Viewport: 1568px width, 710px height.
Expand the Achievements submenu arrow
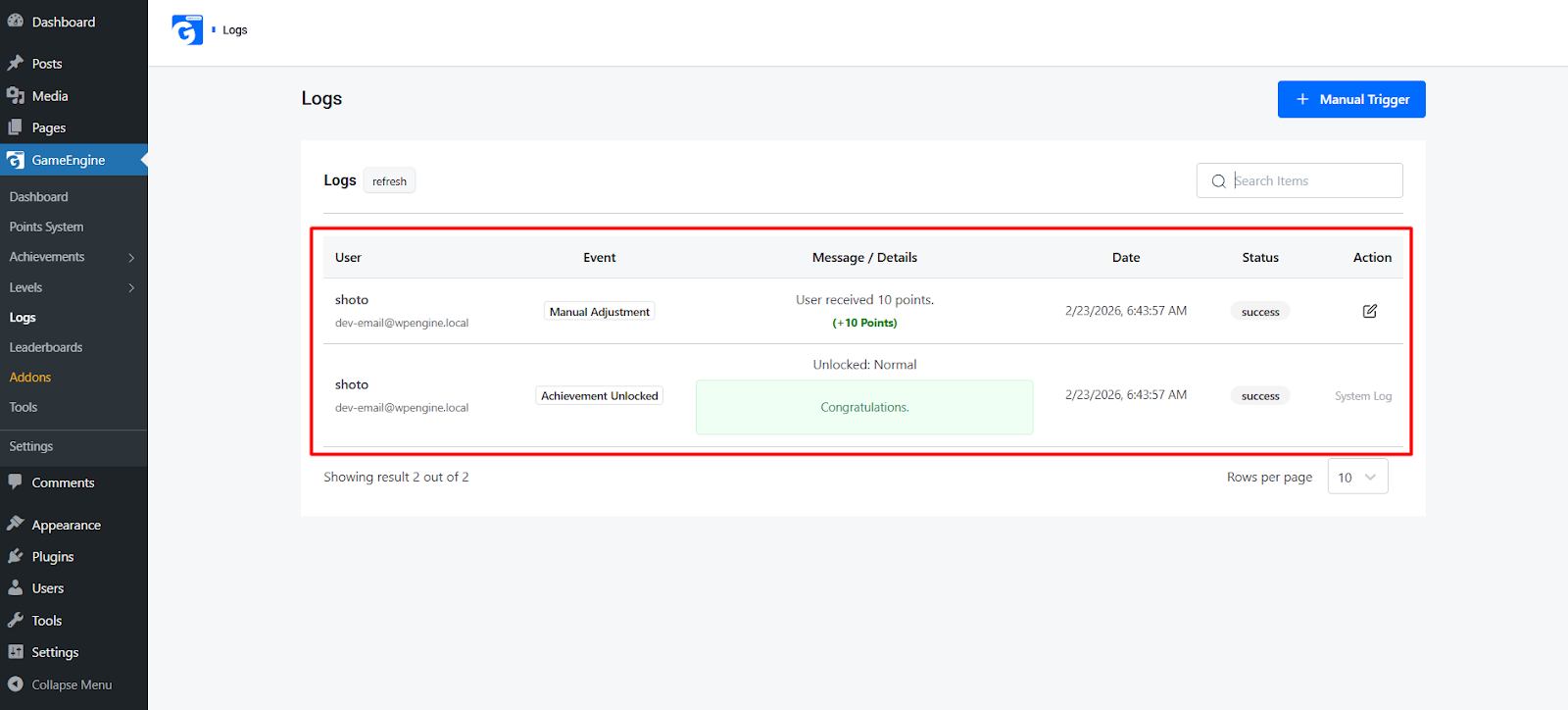(131, 257)
